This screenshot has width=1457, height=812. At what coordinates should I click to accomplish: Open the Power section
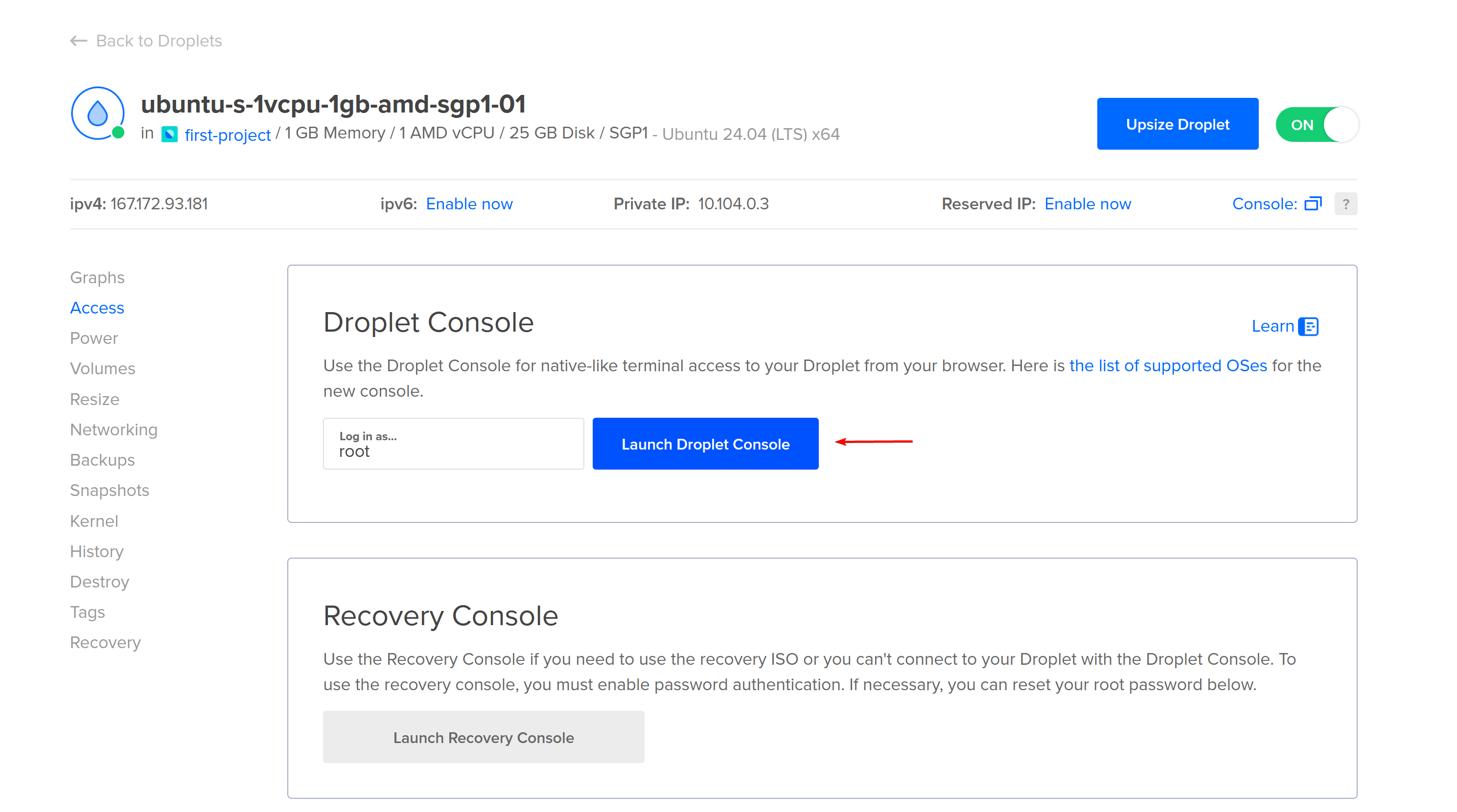[x=94, y=338]
